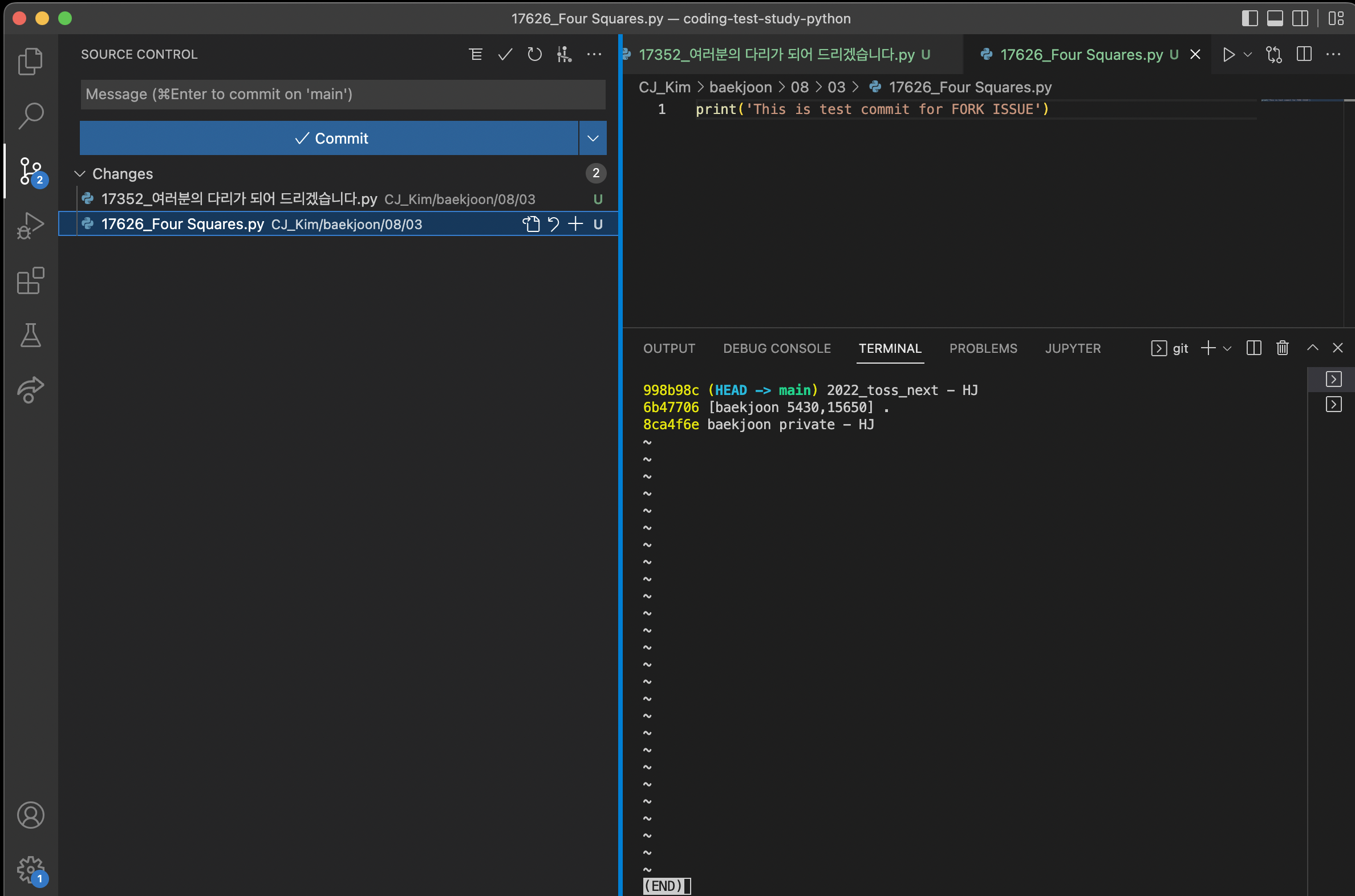Click the Commit button
The height and width of the screenshot is (896, 1355).
point(329,139)
